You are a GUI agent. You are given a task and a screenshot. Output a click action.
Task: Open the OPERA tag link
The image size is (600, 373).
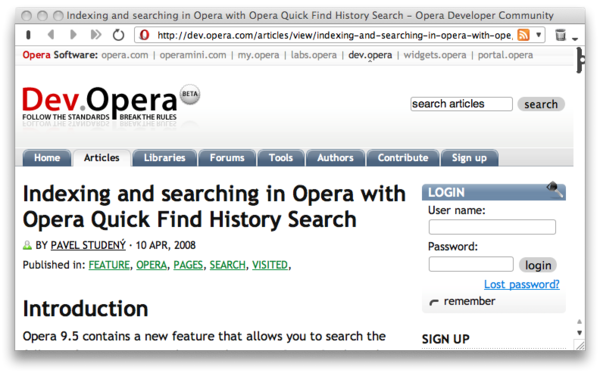[152, 265]
